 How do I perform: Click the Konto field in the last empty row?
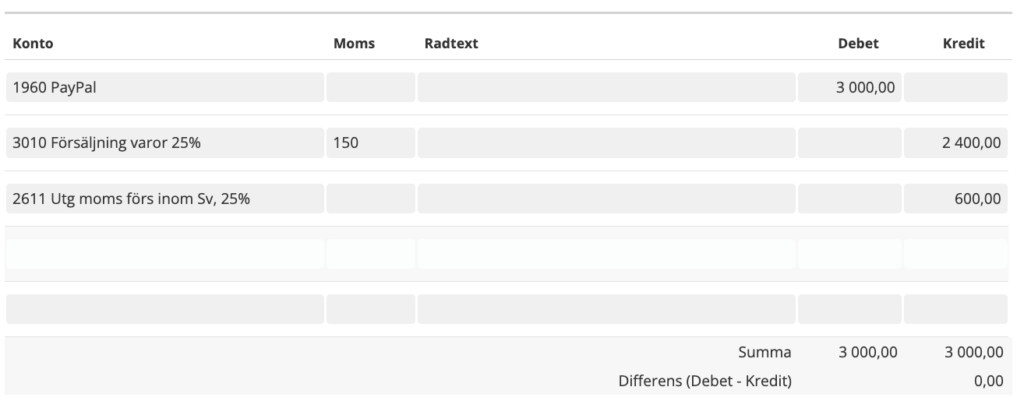164,309
